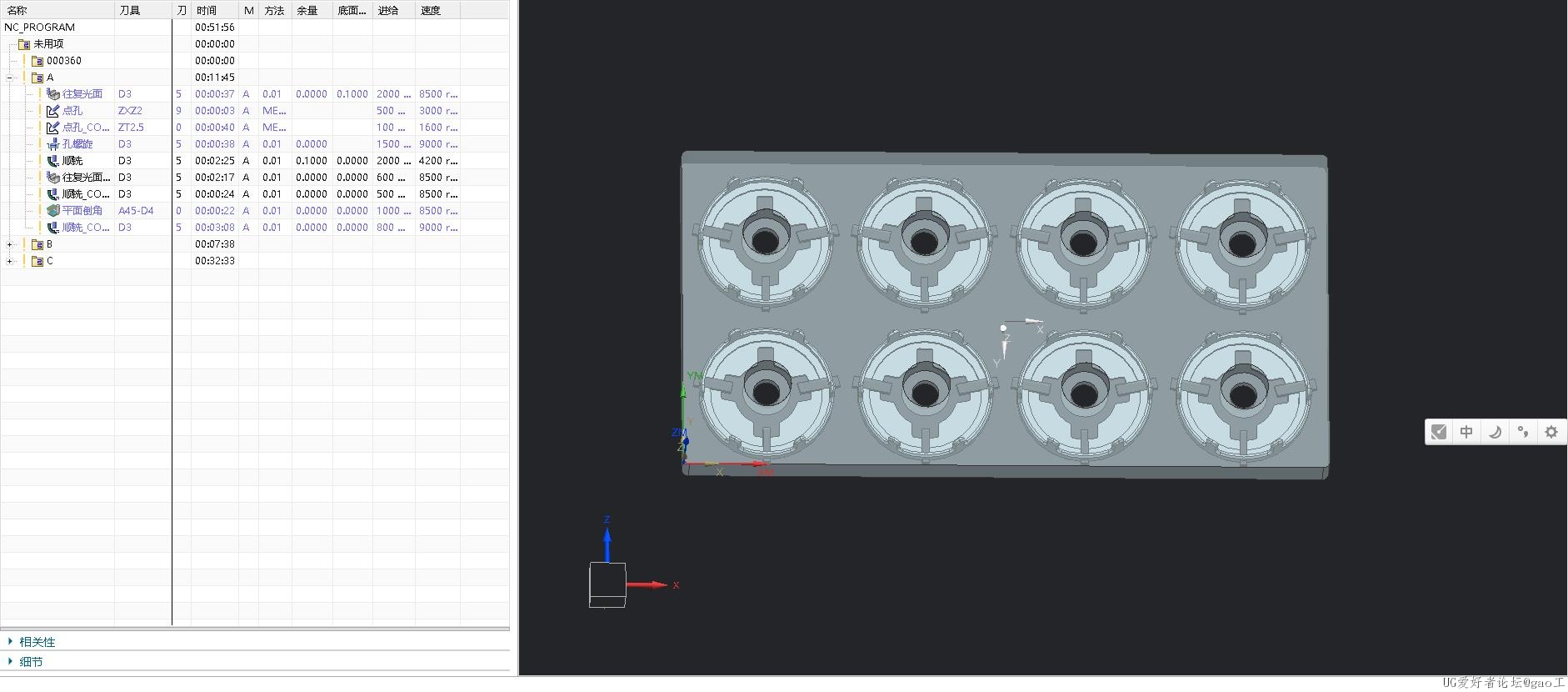Select the 点孔 operation name with tool ZXZ2
Image resolution: width=1568 pixels, height=692 pixels.
pyautogui.click(x=72, y=111)
